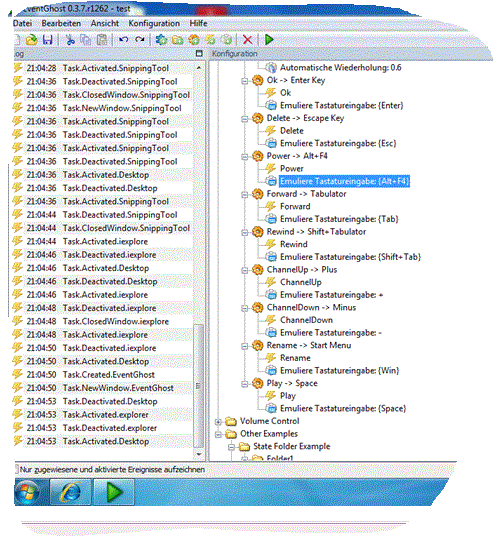Maximize the Log panel with the square icon

(199, 53)
